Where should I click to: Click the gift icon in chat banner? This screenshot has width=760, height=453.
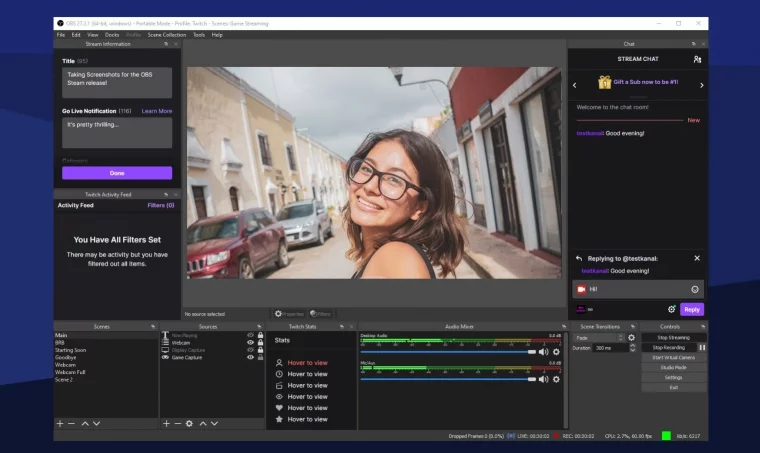pyautogui.click(x=604, y=82)
